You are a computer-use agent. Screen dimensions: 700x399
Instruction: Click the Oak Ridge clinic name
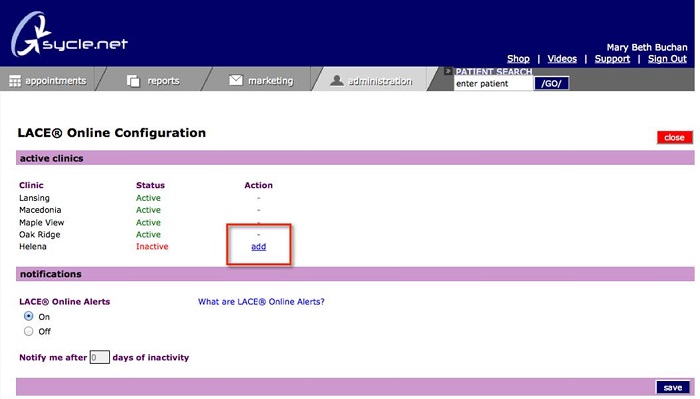pos(40,235)
